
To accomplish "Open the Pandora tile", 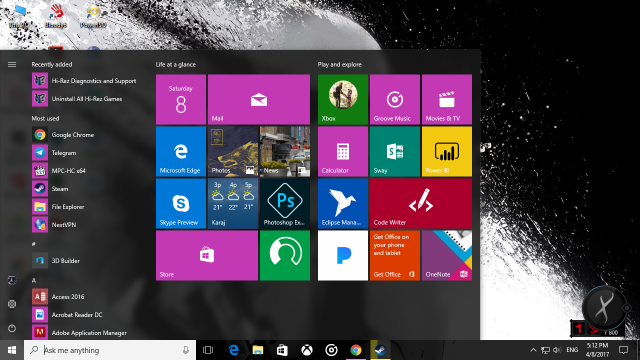I will (x=343, y=256).
